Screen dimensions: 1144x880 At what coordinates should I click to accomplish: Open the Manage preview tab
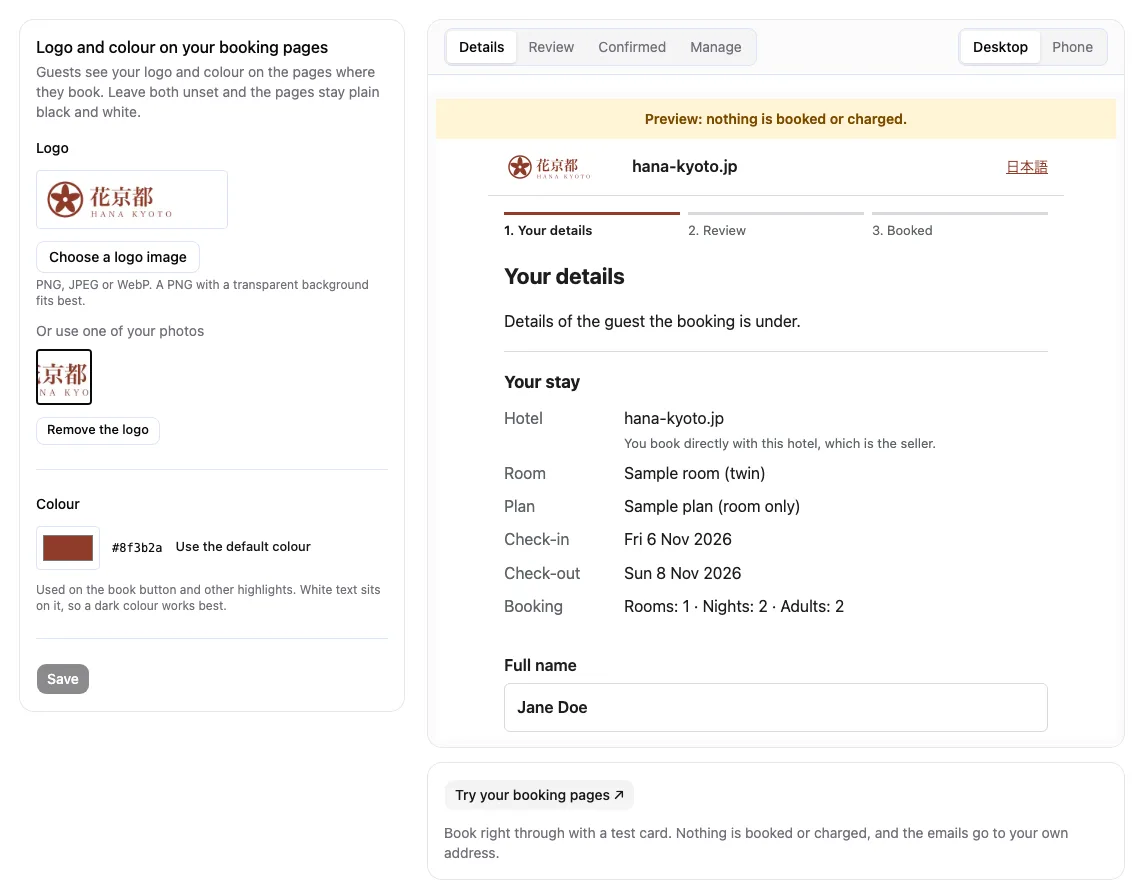tap(715, 47)
